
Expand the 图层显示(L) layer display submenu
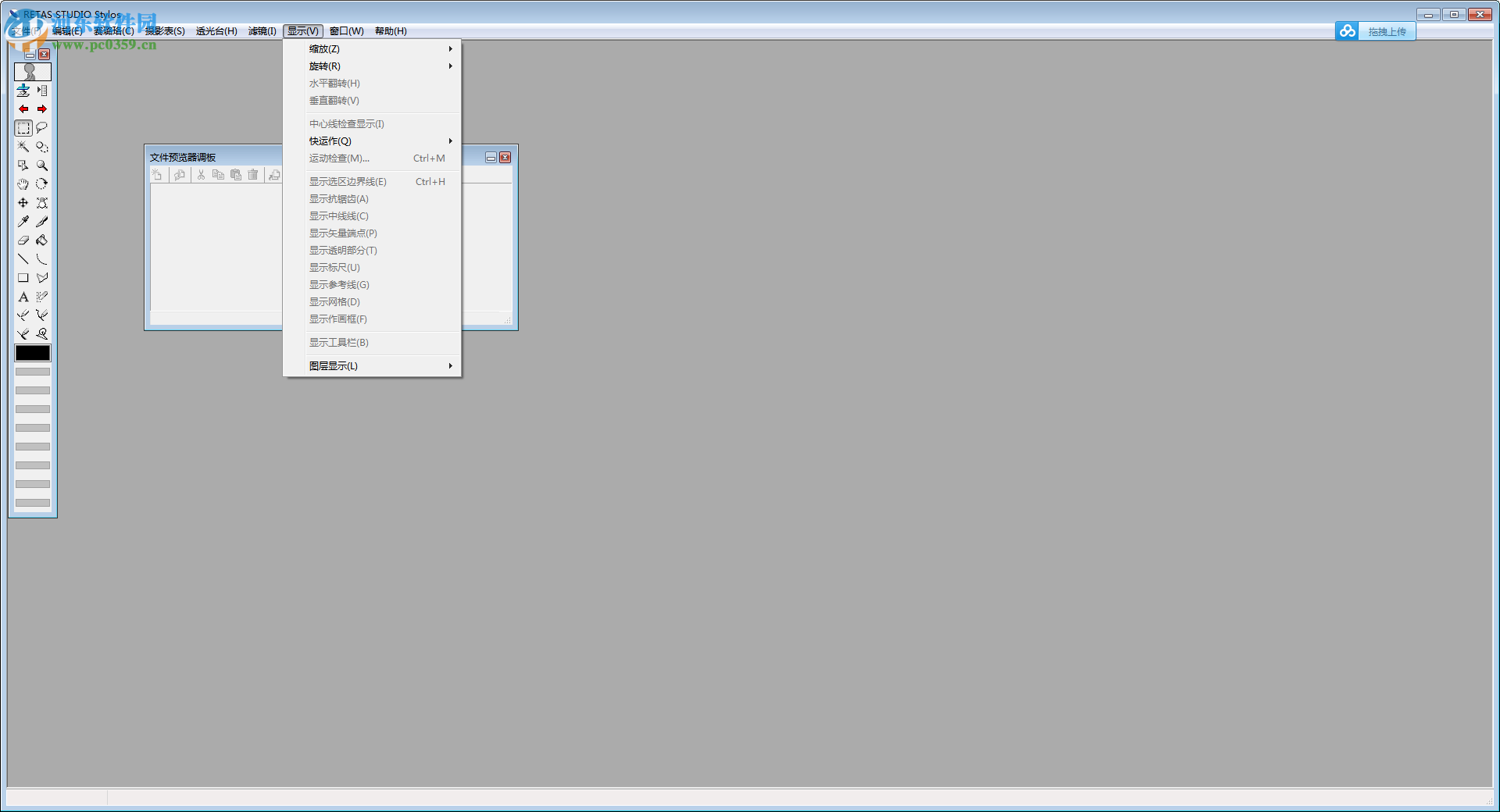[x=373, y=366]
